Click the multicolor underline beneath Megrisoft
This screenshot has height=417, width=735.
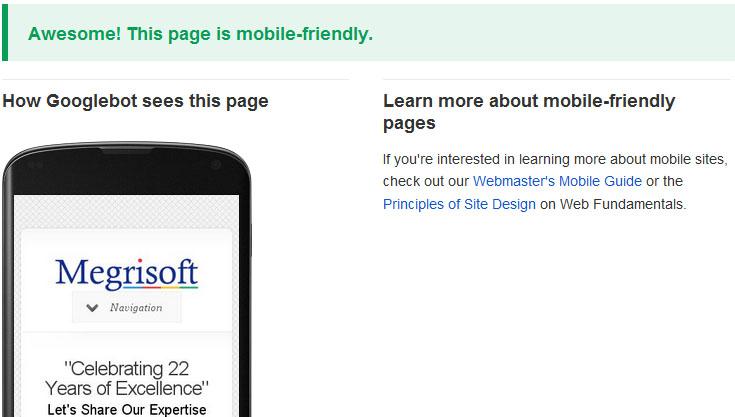(x=136, y=286)
